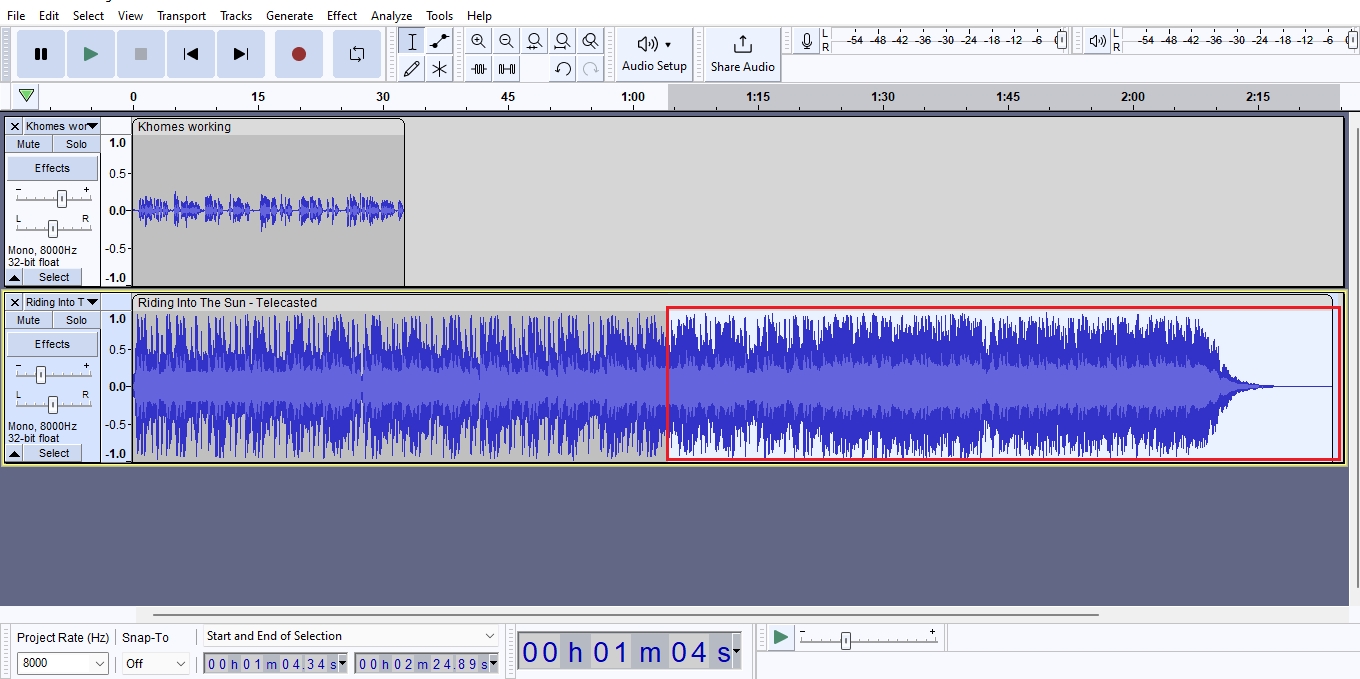Click the Skip to End button
The image size is (1360, 679).
[240, 54]
